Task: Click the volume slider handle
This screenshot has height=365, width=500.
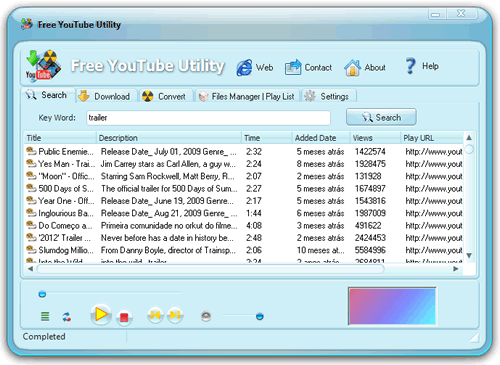Action: (260, 316)
